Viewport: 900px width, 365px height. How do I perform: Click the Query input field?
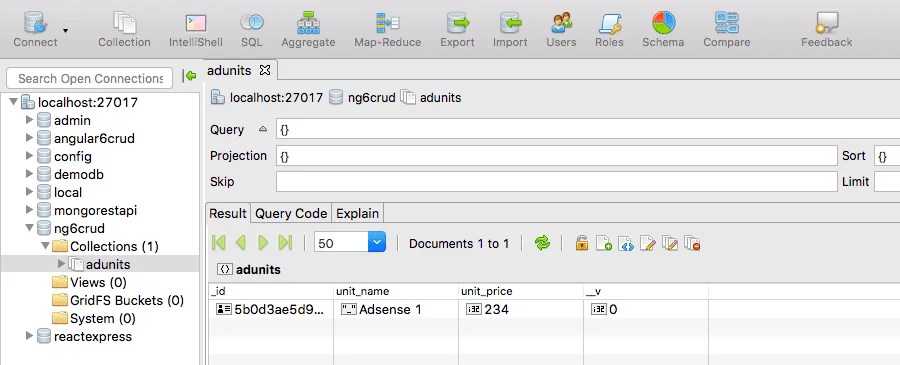click(x=588, y=130)
